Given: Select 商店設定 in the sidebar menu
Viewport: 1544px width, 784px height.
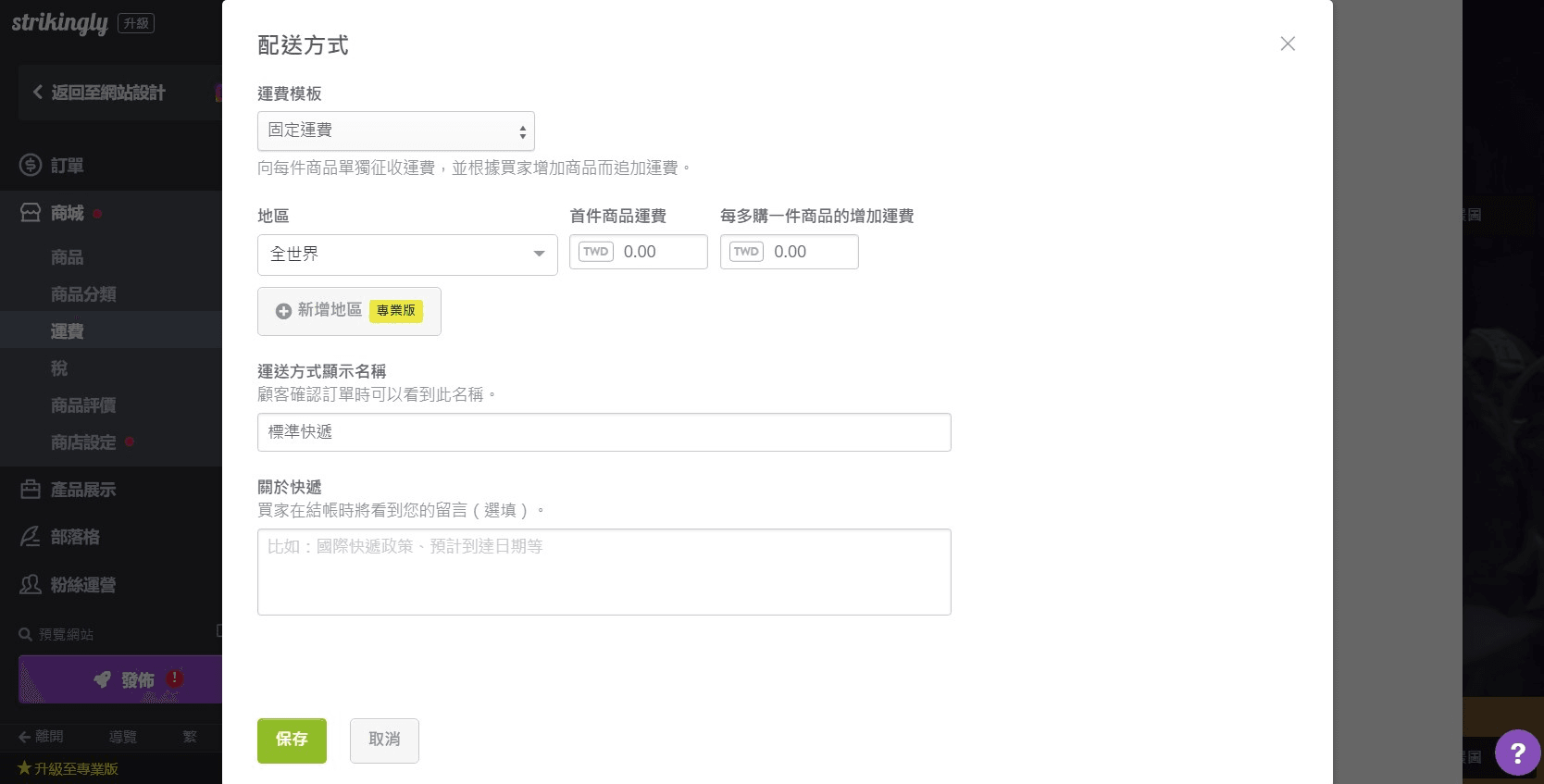Looking at the screenshot, I should (x=83, y=442).
